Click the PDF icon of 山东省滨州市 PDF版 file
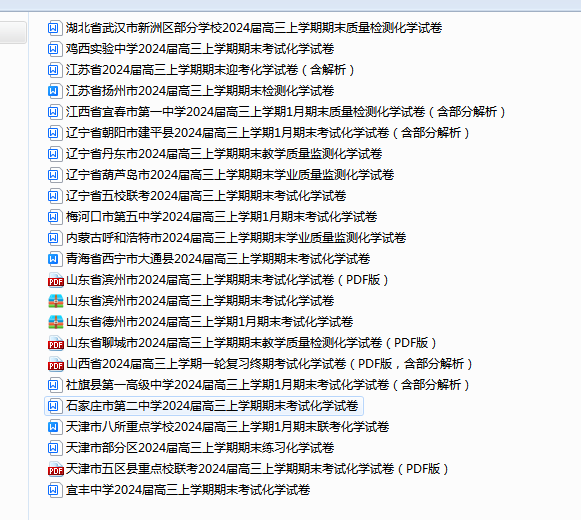The image size is (581, 520). [x=56, y=280]
